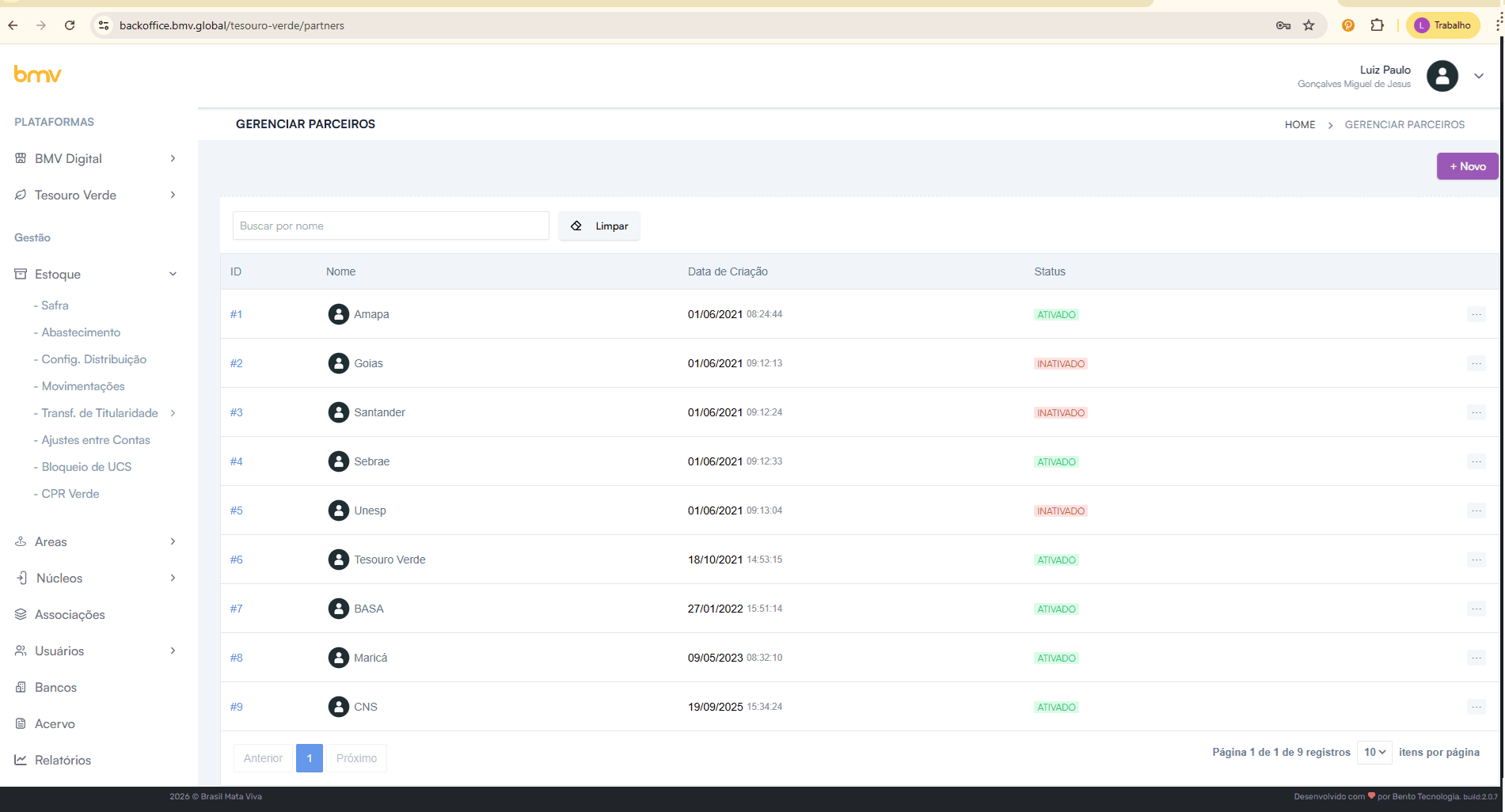The image size is (1505, 812).
Task: Click the Anterior pagination button
Action: pyautogui.click(x=263, y=758)
